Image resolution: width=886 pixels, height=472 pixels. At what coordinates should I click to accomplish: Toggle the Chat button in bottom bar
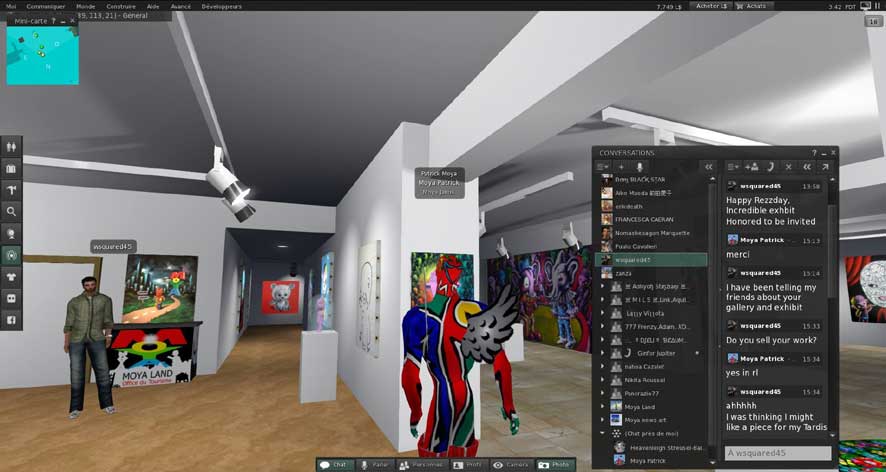(334, 465)
